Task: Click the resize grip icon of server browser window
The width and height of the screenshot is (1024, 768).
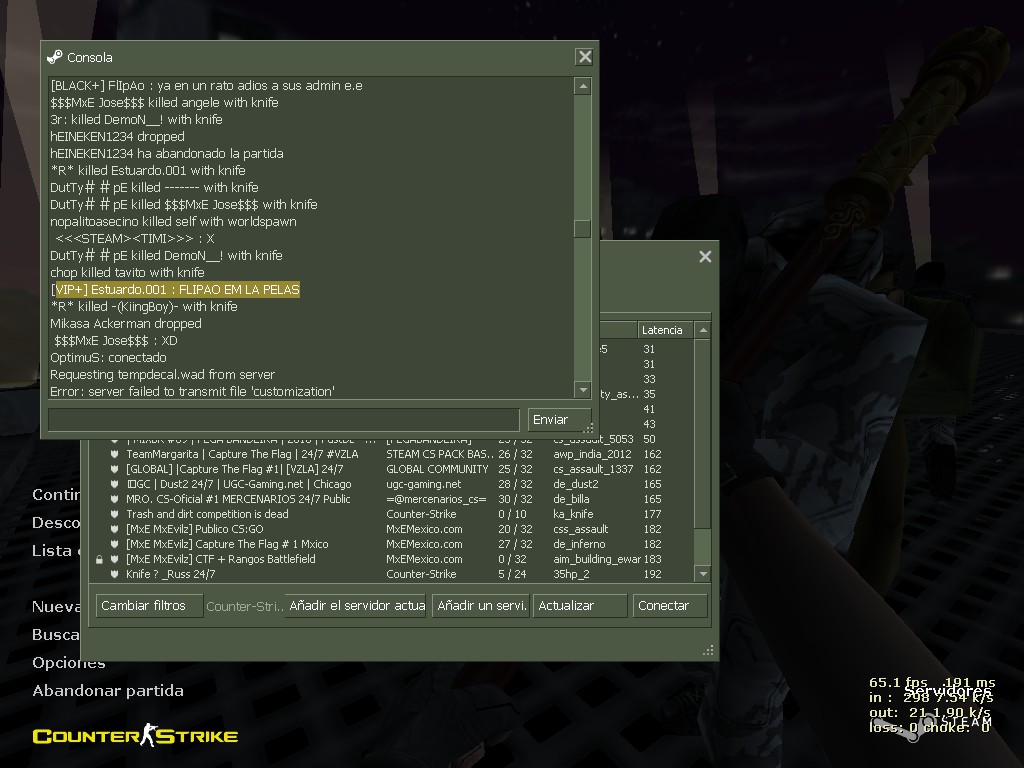Action: coord(708,650)
